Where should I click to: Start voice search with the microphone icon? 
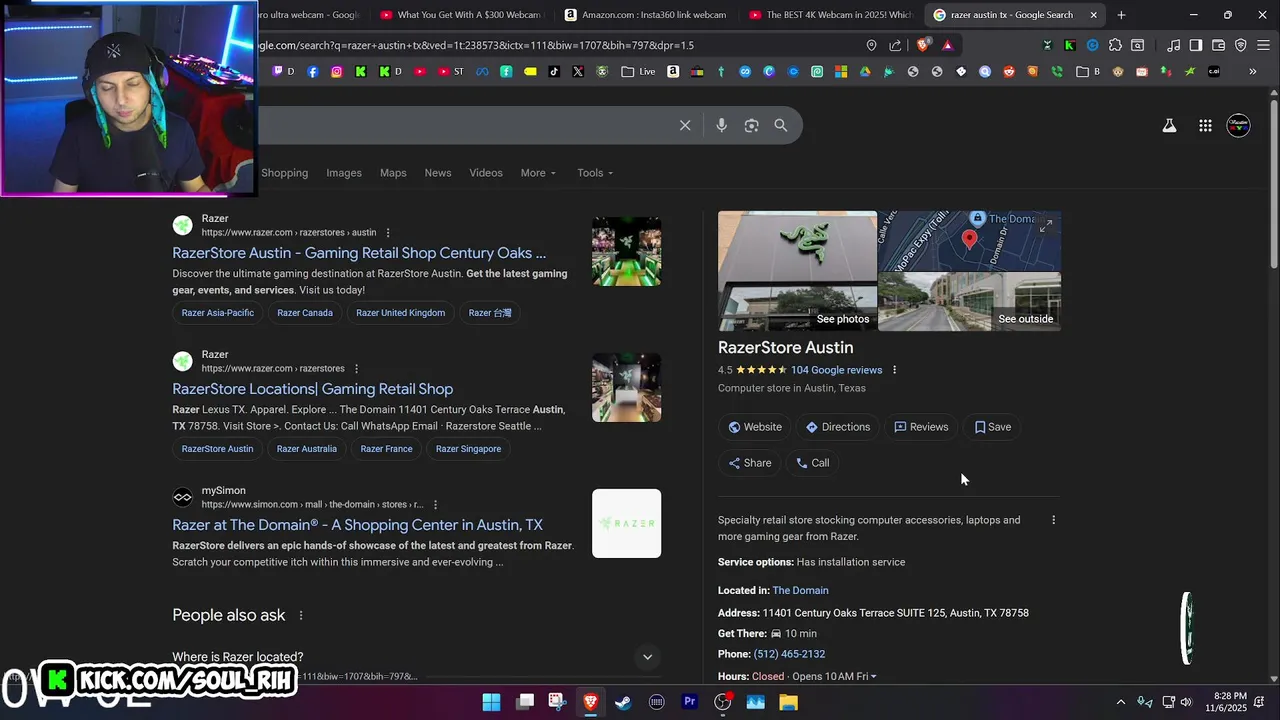pos(721,125)
